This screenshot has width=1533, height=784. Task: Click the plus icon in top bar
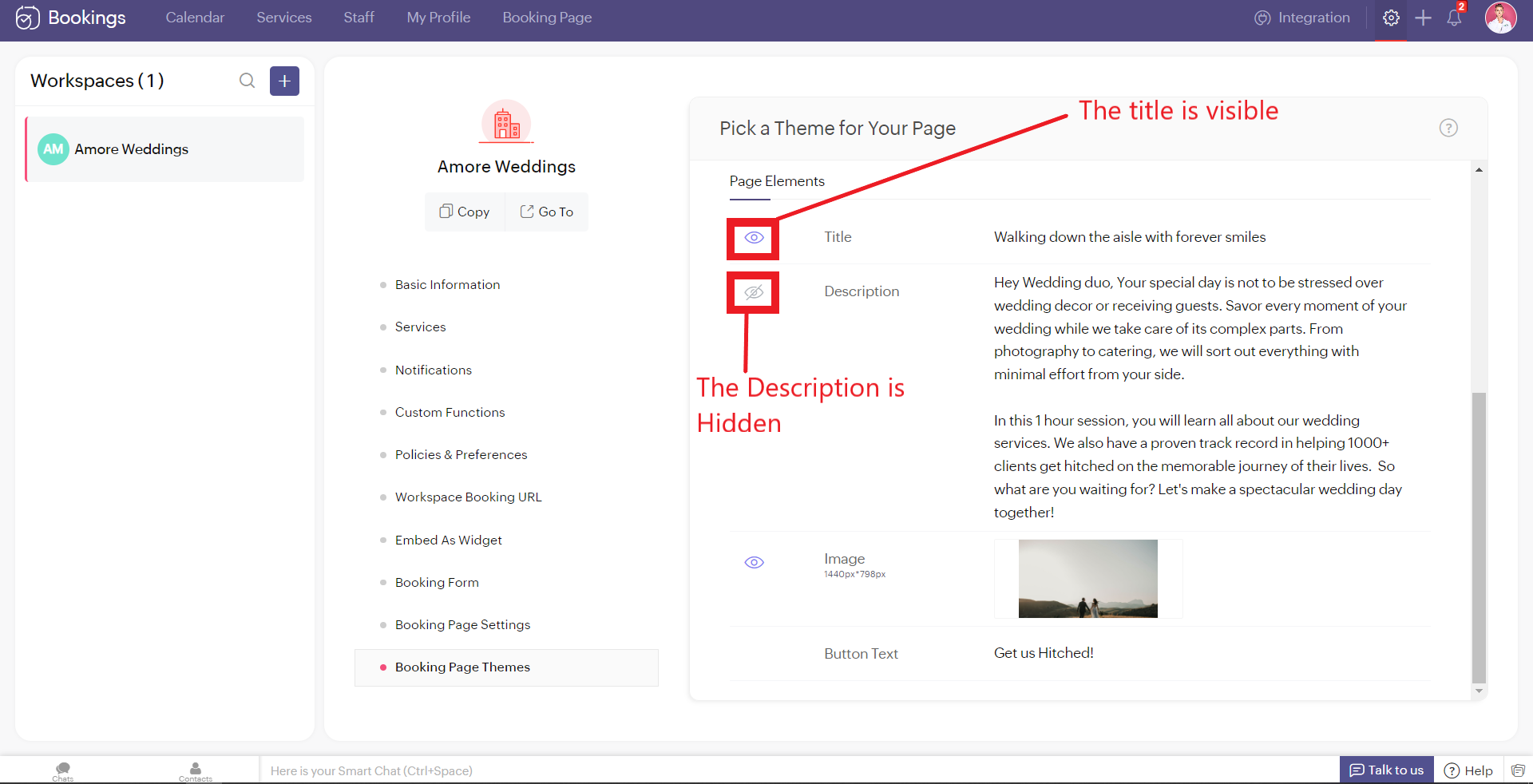click(x=1423, y=18)
